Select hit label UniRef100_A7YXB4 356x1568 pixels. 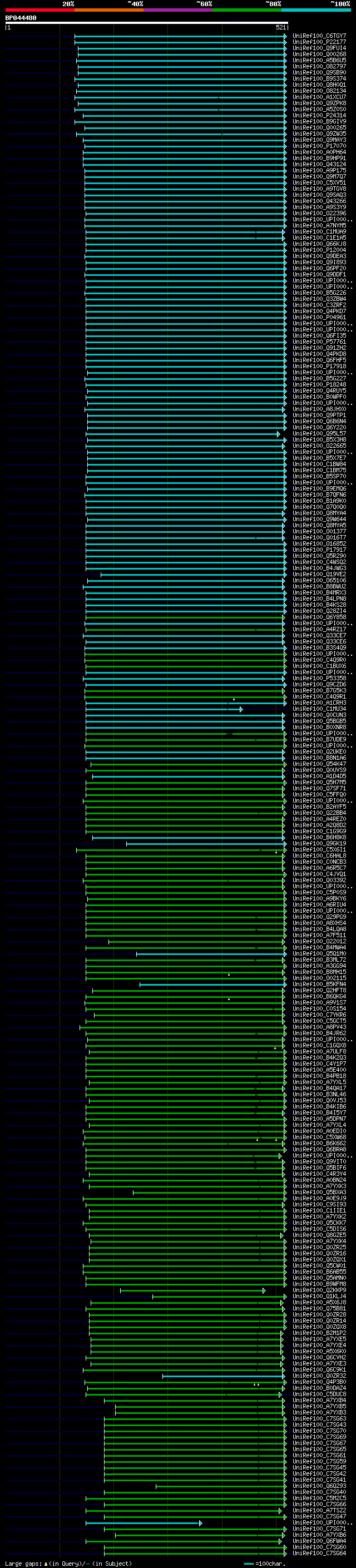click(319, 1401)
